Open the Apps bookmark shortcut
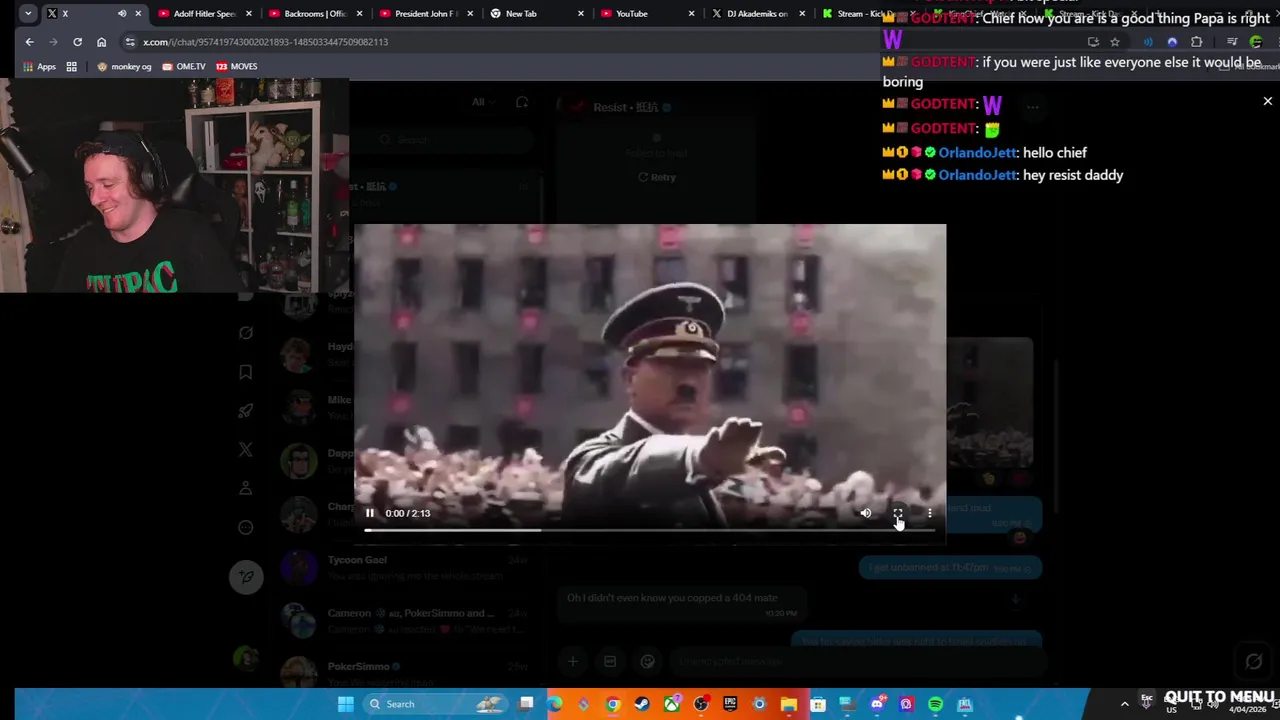 39,67
